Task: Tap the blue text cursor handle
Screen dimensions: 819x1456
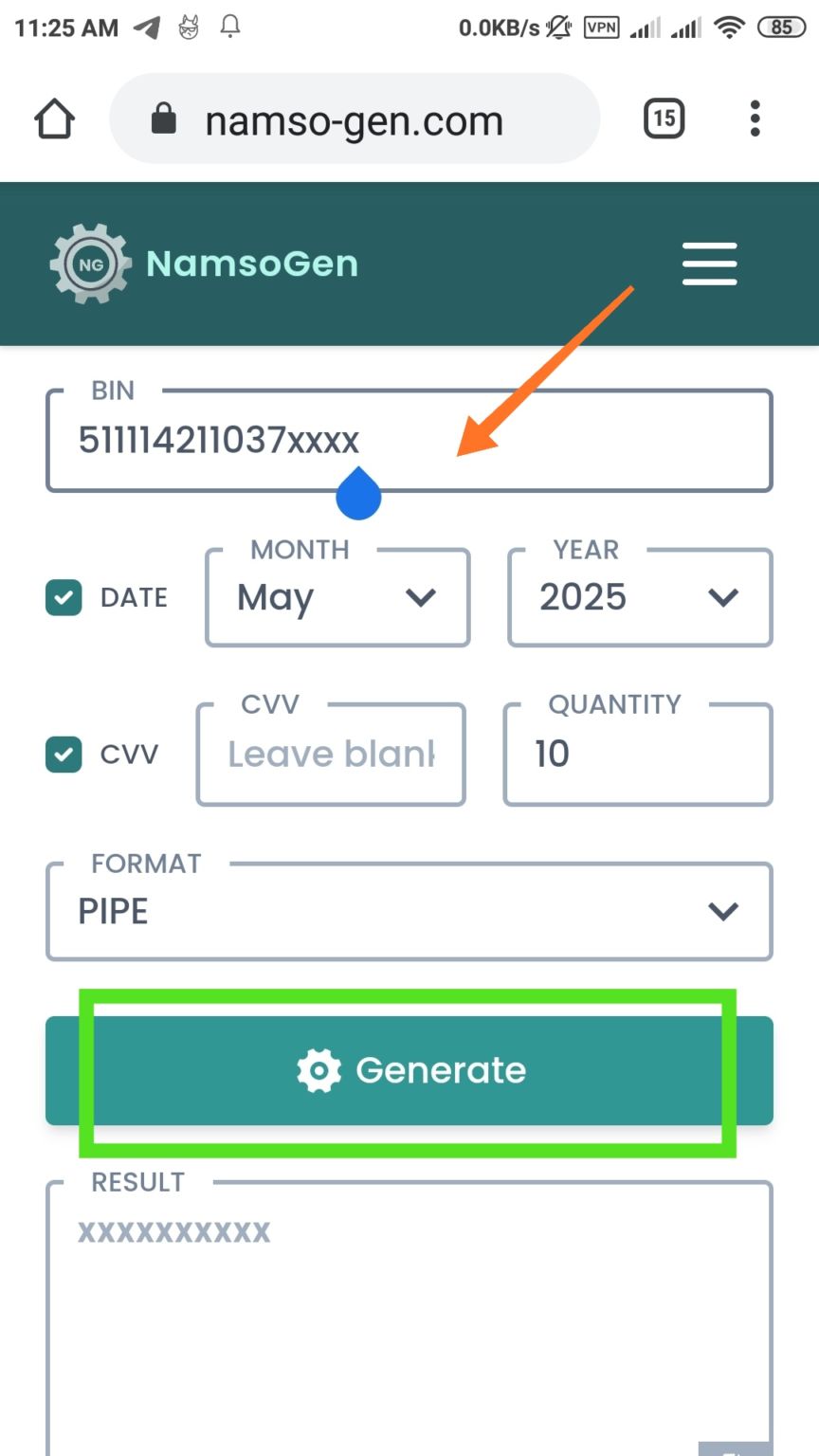Action: (x=358, y=495)
